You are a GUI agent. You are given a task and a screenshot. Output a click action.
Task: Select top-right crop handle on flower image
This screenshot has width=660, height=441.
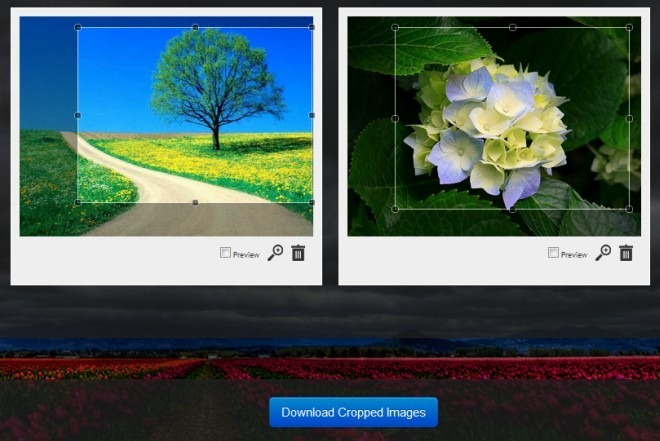[x=629, y=27]
